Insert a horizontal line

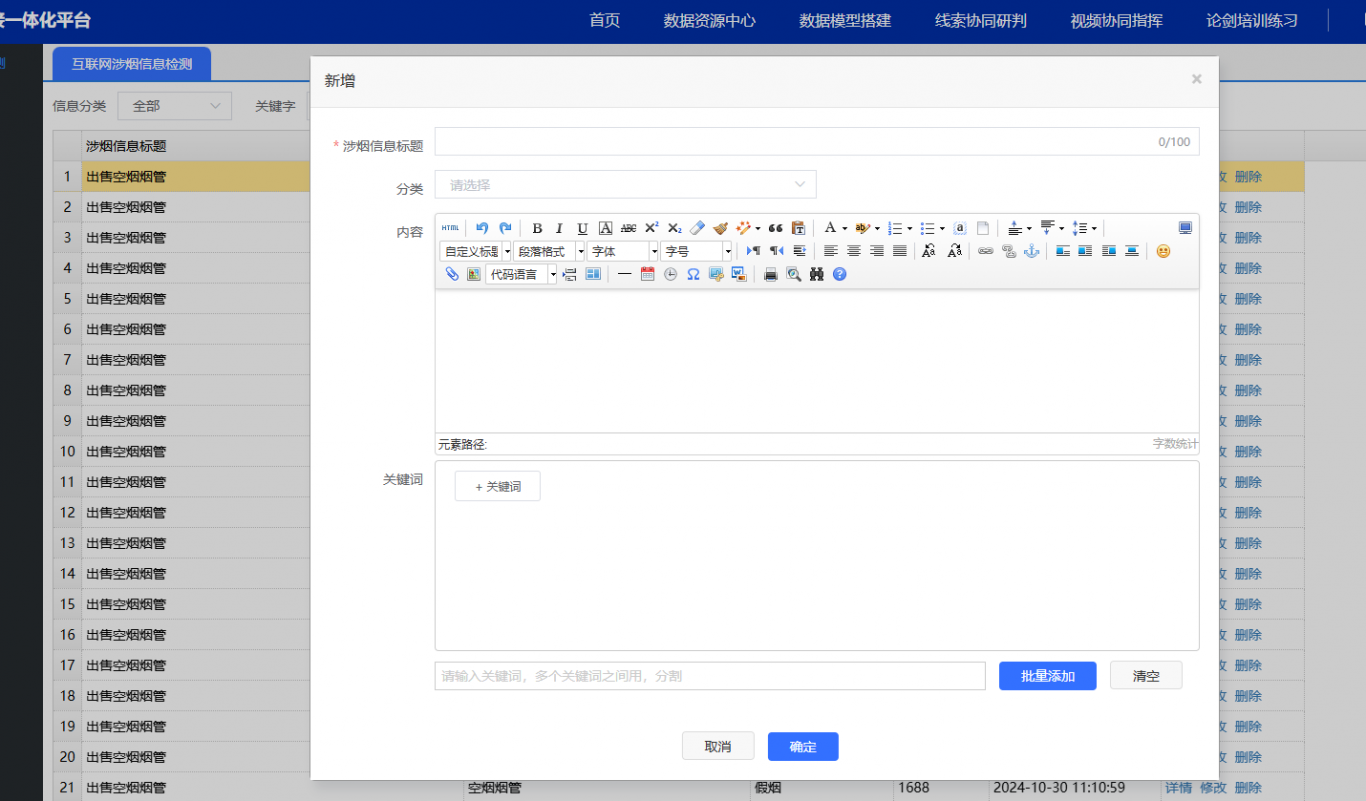click(x=624, y=274)
